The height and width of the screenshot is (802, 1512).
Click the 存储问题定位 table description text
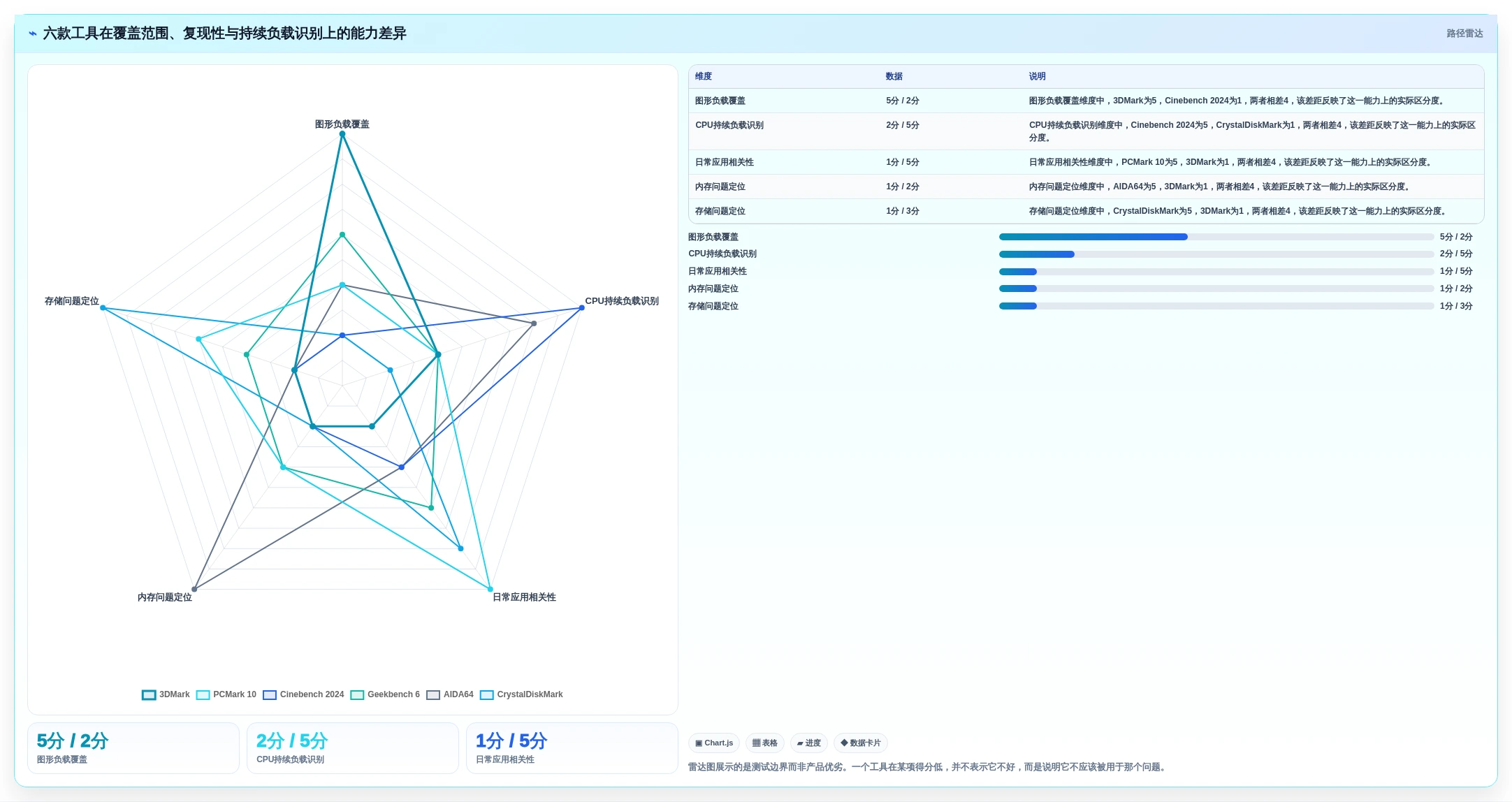[x=1239, y=211]
